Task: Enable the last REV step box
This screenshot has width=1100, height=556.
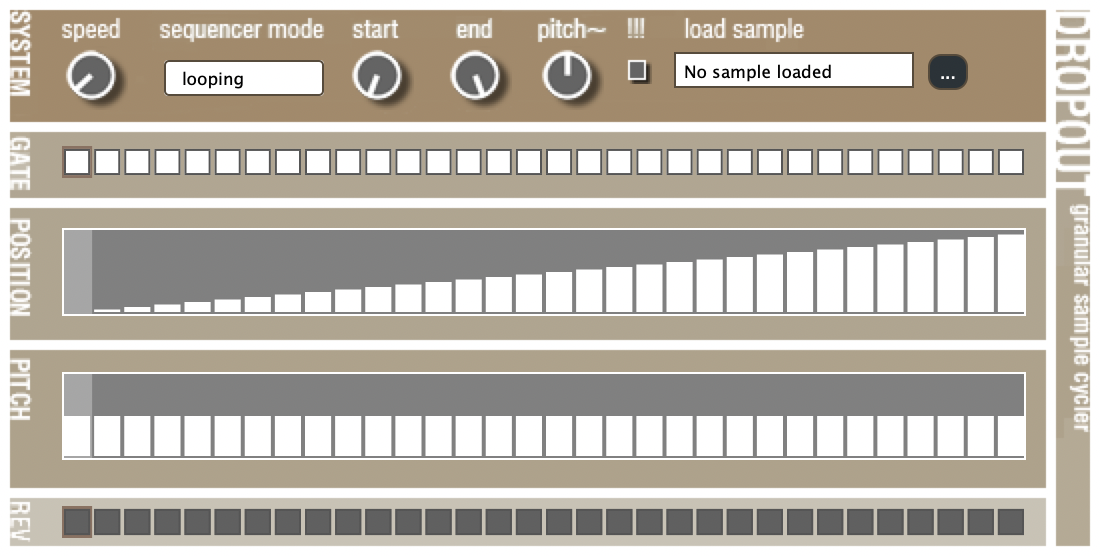Action: [1011, 521]
